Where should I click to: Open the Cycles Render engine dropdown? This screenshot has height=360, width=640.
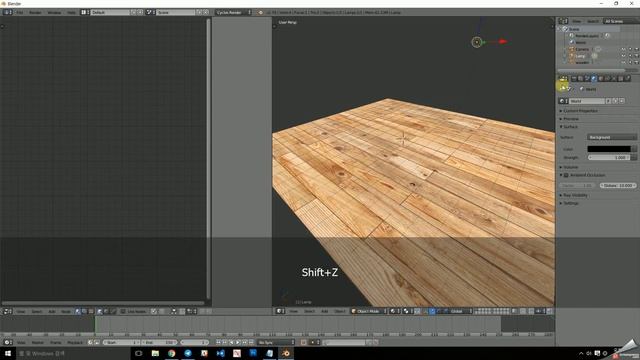click(x=233, y=13)
